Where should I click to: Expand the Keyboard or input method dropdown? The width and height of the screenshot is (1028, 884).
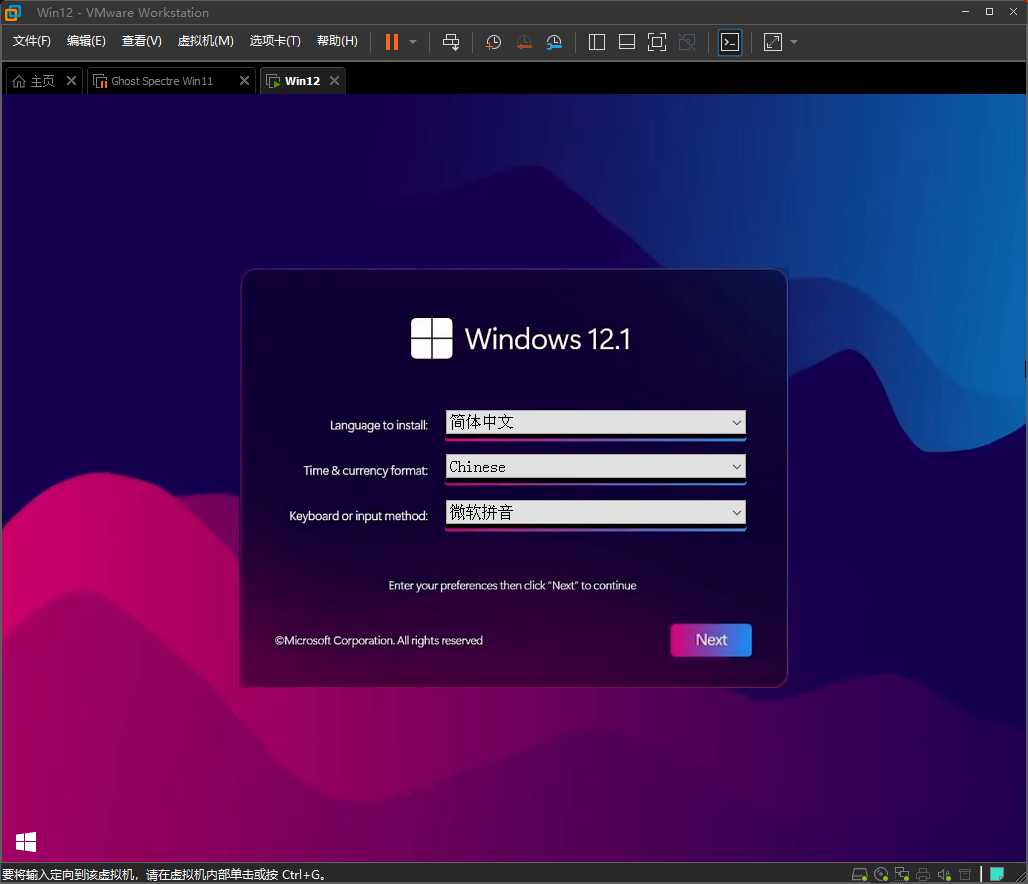(x=595, y=513)
